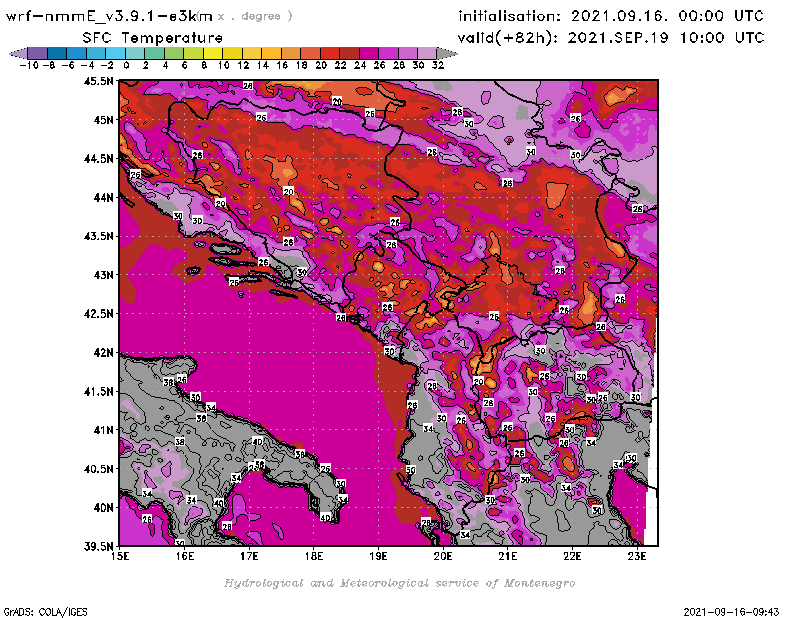
Task: Select the red 20 to 22 legend swatch
Action: 330,53
